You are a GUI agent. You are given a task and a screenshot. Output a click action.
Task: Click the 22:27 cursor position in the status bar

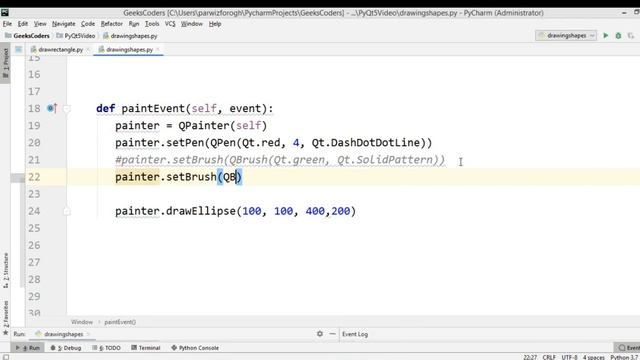pos(530,357)
